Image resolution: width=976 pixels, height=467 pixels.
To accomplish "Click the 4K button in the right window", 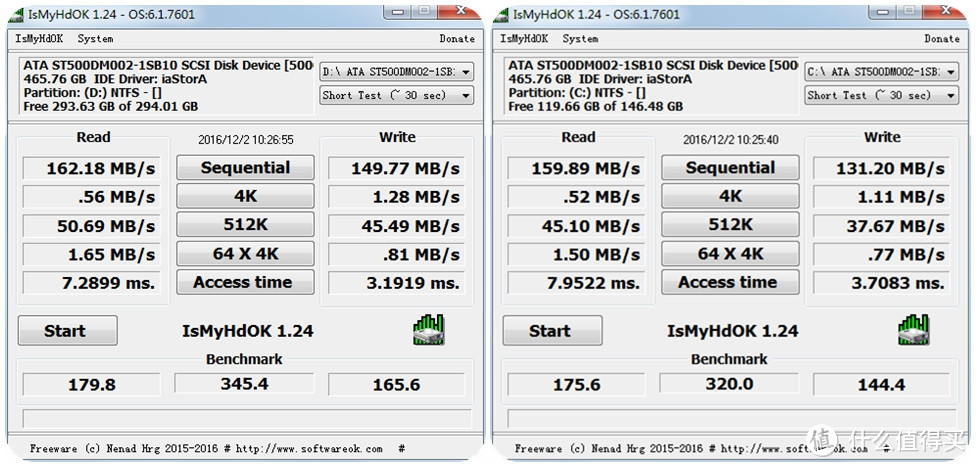I will point(730,197).
